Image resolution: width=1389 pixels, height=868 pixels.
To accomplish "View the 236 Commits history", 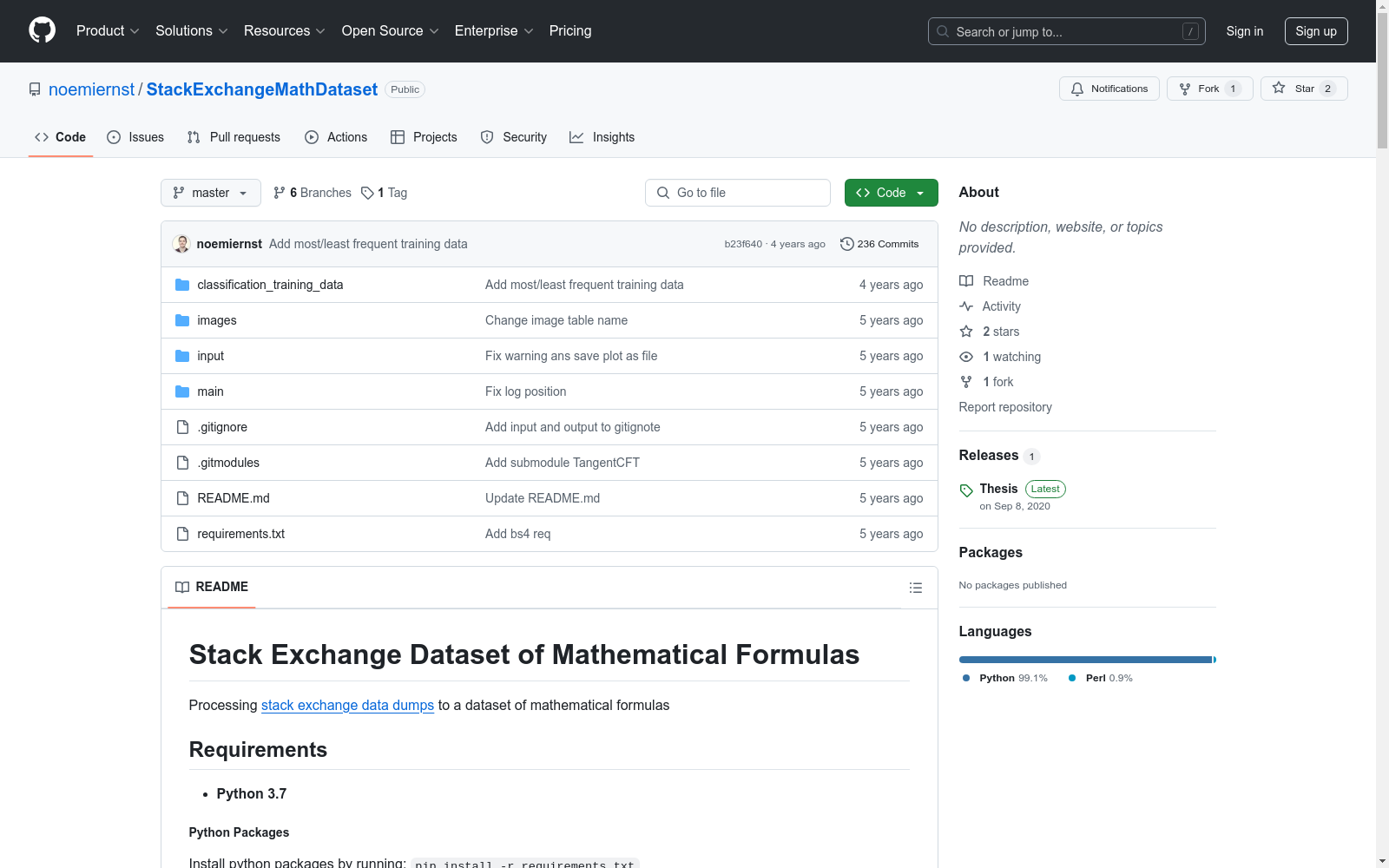I will [879, 244].
